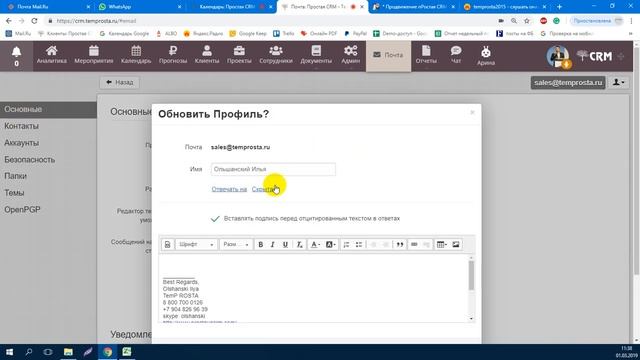Select Аккаунты settings tab
This screenshot has height=360, width=640.
[48, 143]
